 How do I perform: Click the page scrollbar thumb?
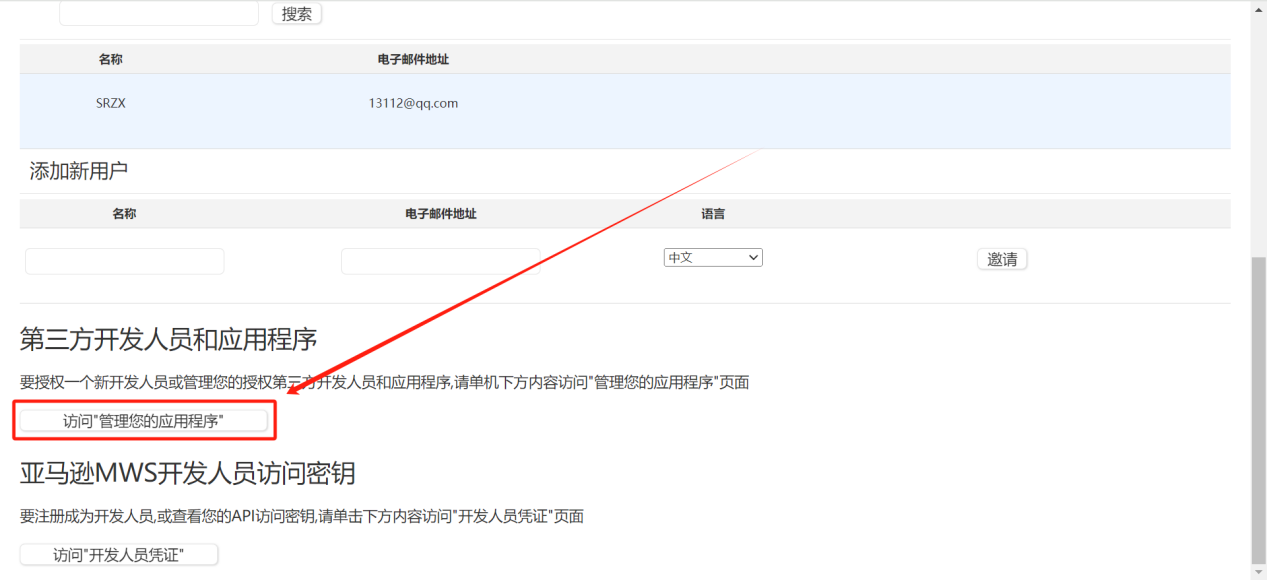point(1258,410)
